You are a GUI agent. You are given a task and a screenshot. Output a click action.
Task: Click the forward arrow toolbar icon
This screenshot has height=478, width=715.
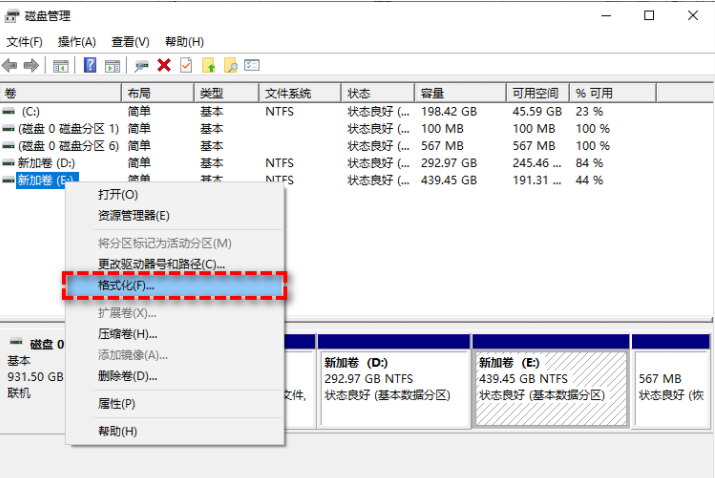click(x=31, y=66)
